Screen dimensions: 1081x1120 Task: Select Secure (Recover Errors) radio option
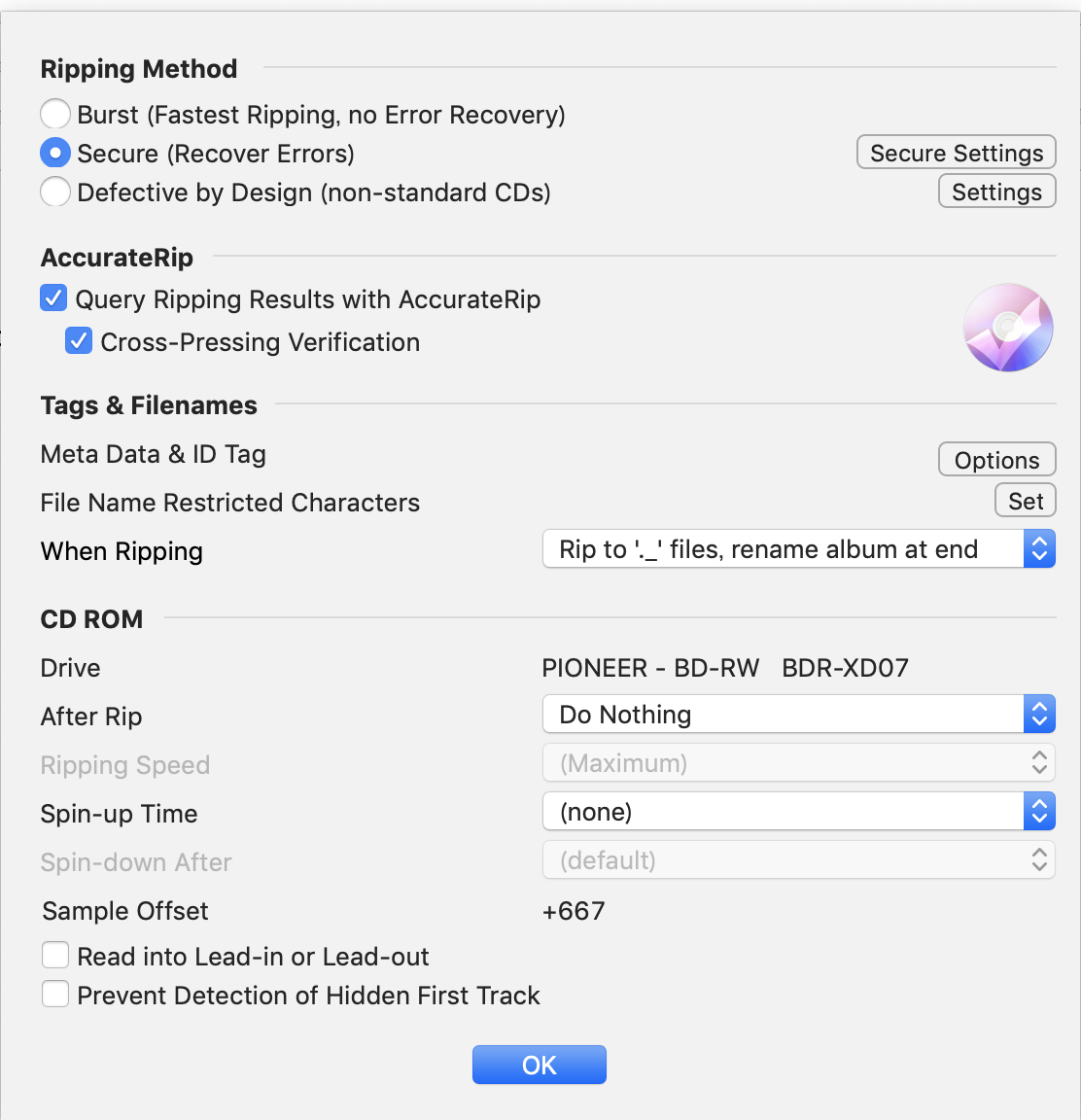pos(55,153)
